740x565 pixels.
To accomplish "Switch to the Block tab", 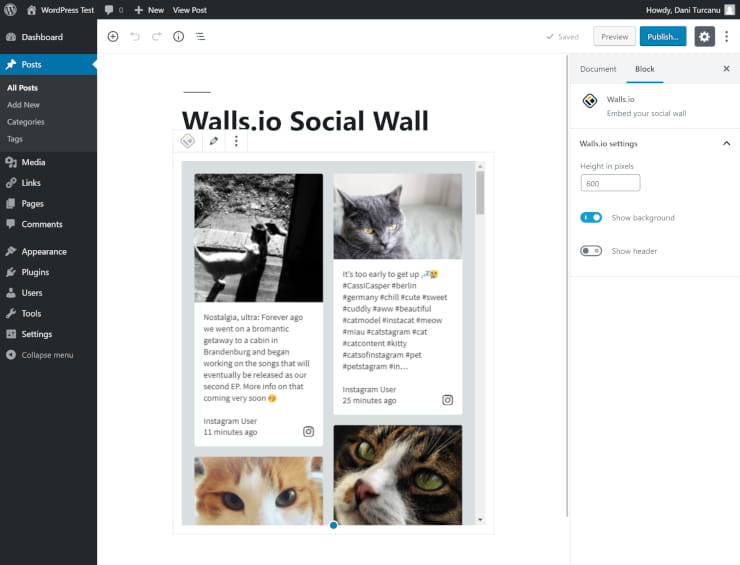I will [x=645, y=69].
